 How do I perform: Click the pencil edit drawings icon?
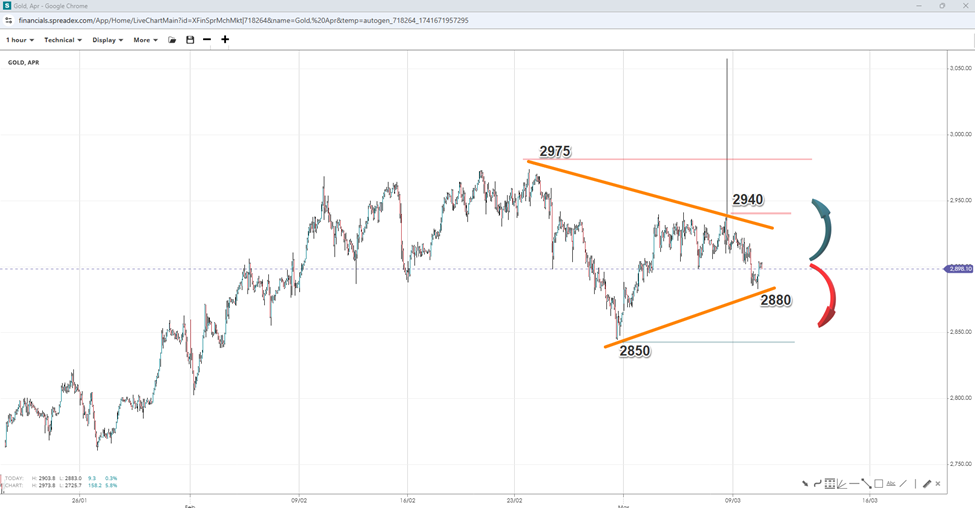click(926, 484)
